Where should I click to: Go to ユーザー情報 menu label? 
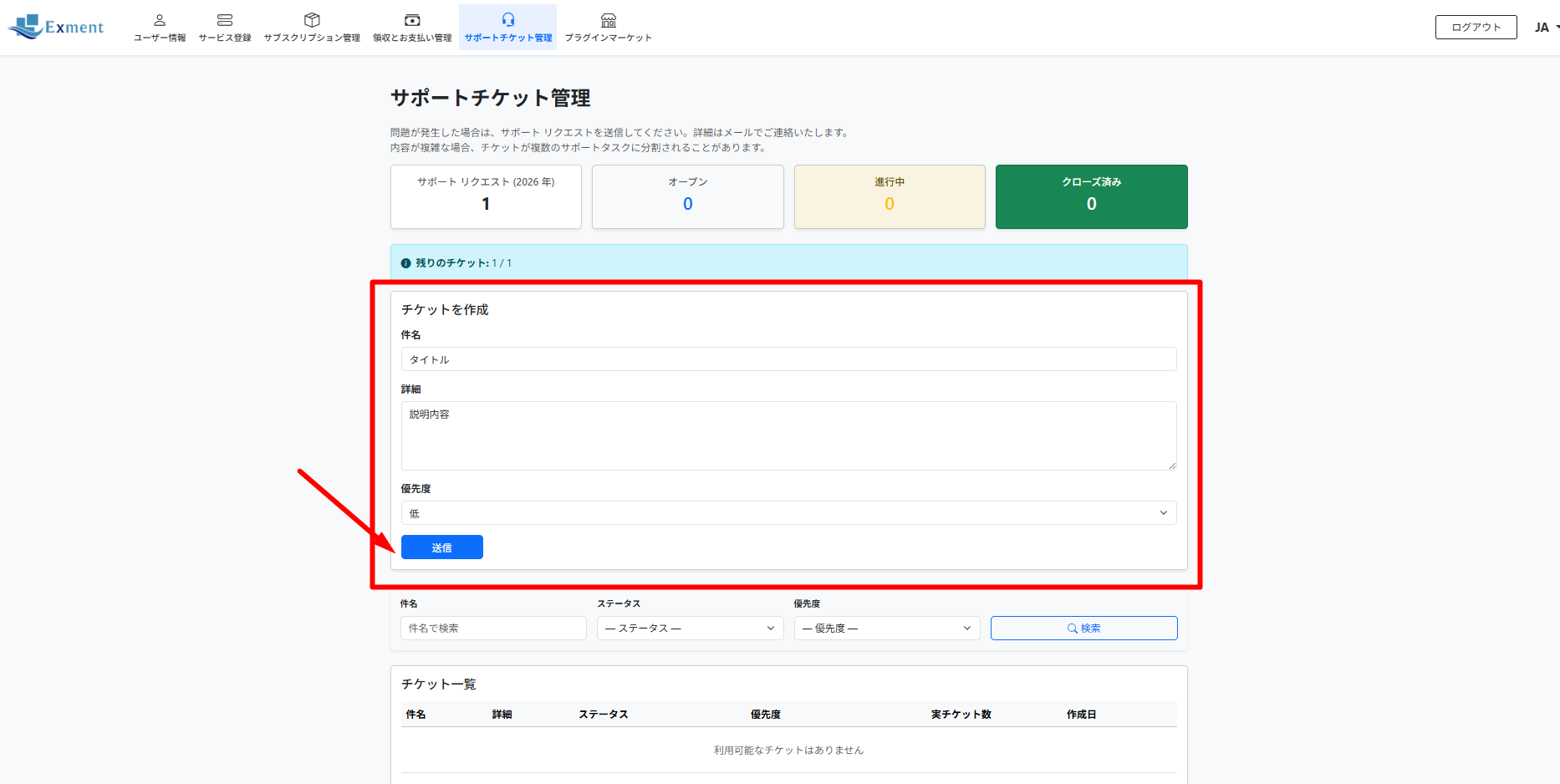[x=160, y=38]
